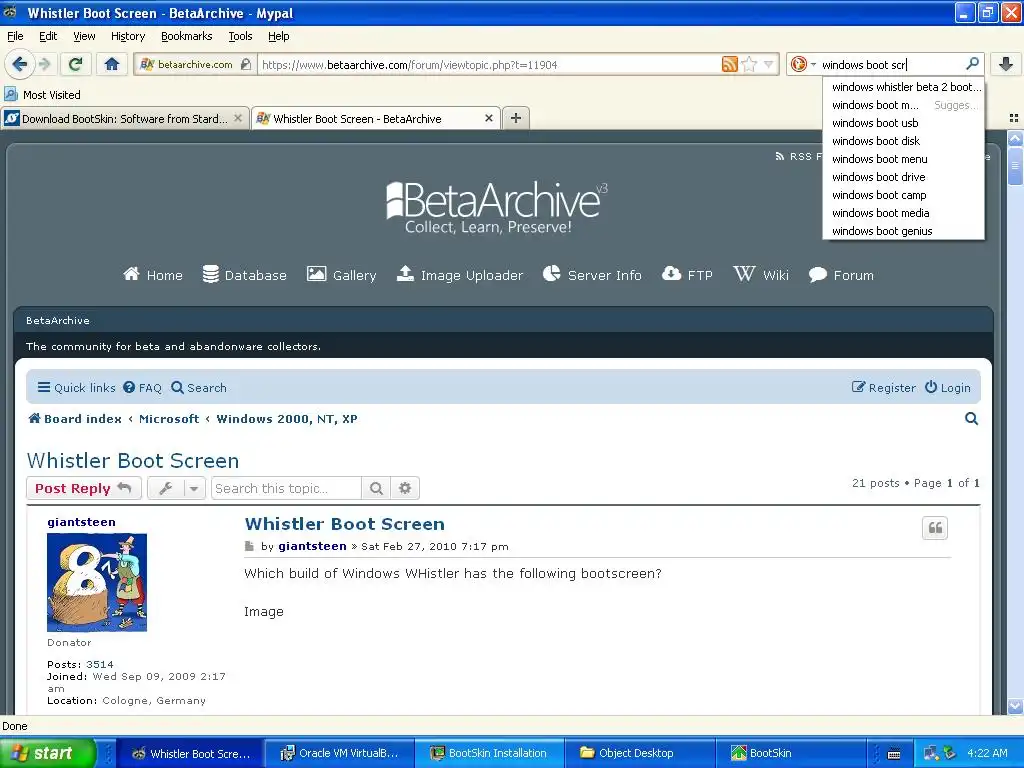Open a new tab with plus button
Image resolution: width=1024 pixels, height=768 pixels.
pos(516,118)
